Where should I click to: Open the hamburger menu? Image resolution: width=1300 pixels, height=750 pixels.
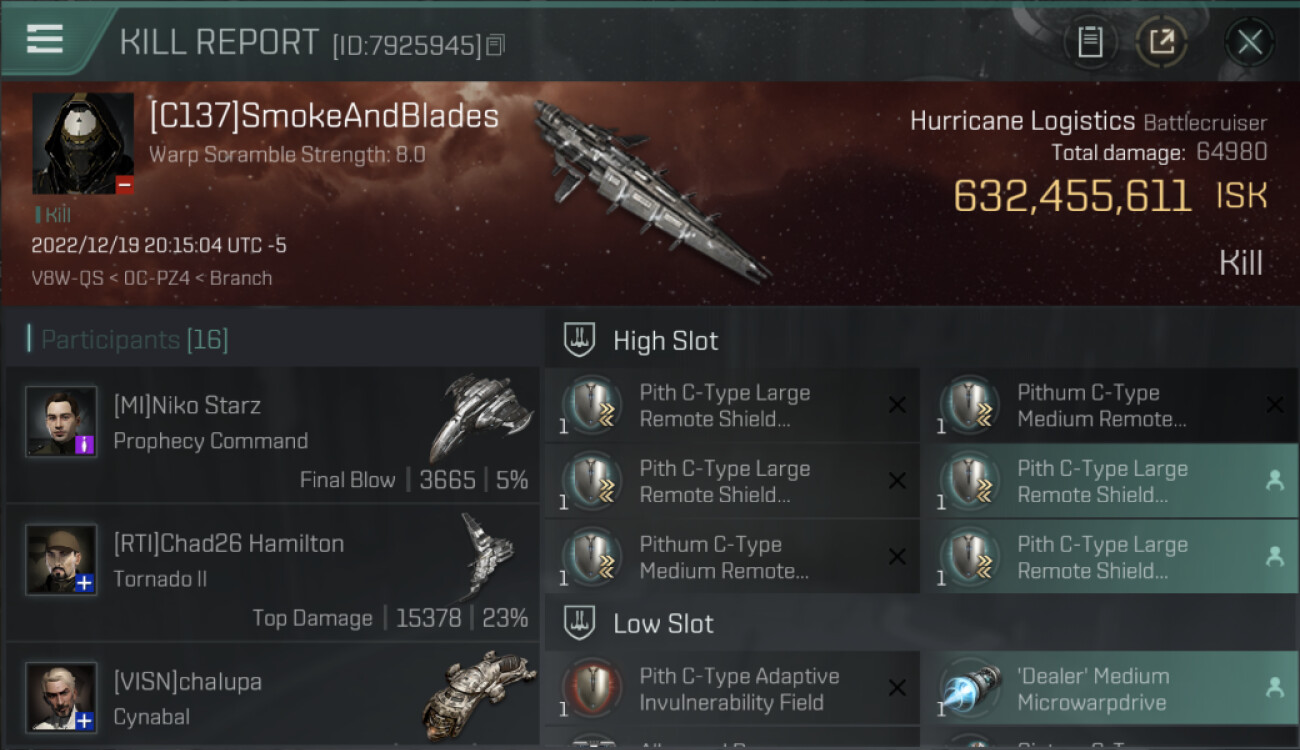[45, 39]
